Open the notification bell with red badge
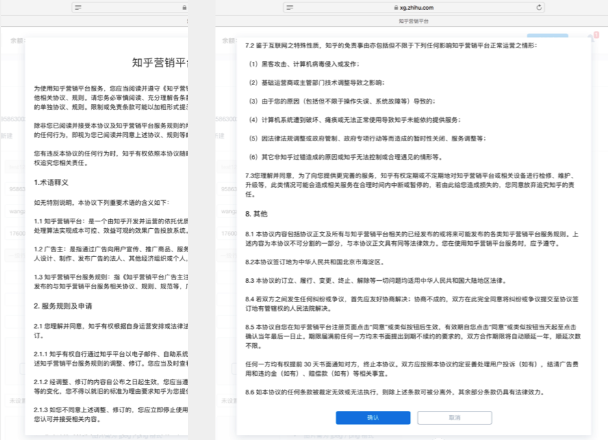 click(x=592, y=37)
